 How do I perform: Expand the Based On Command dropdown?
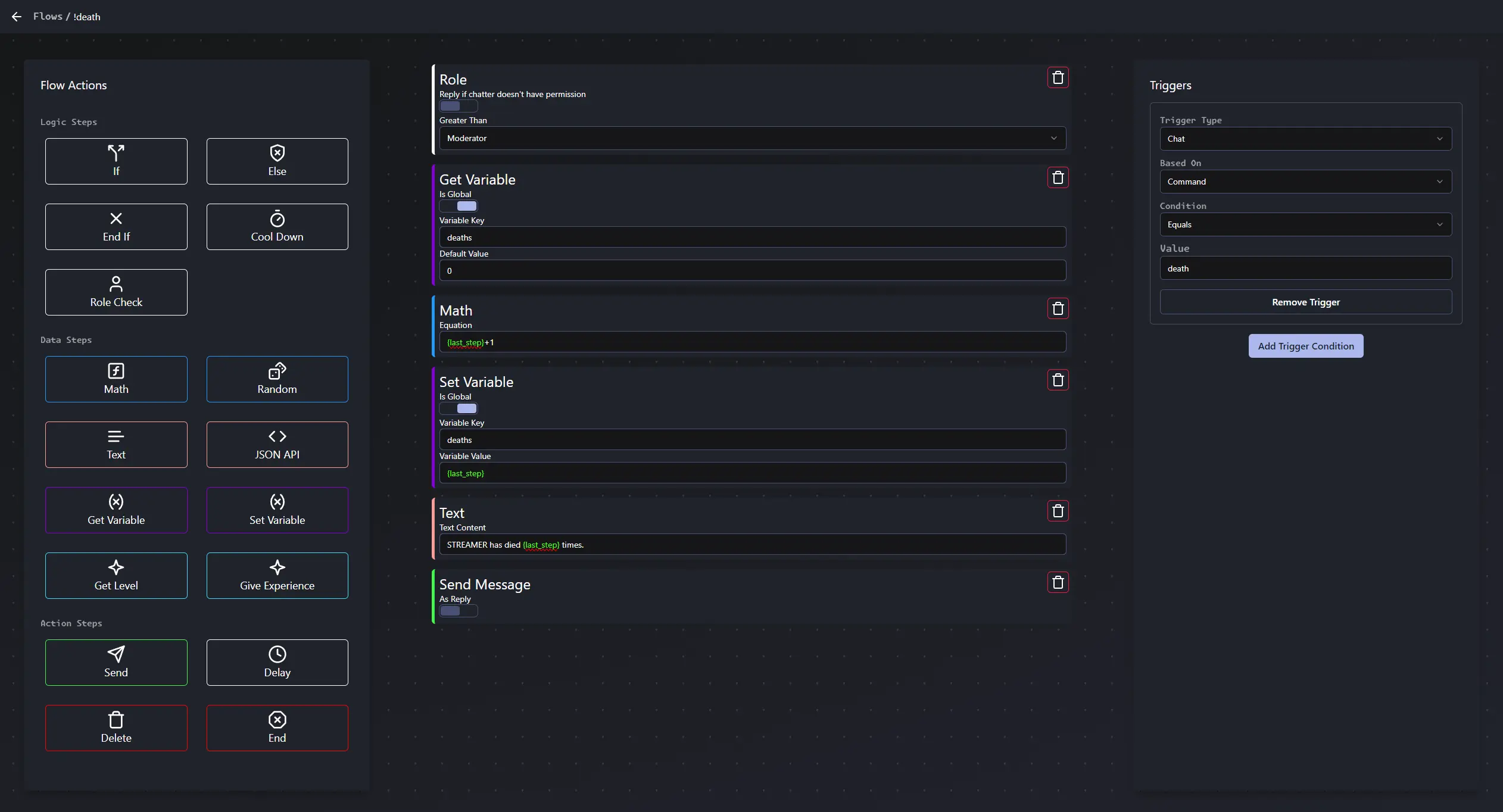pos(1305,181)
